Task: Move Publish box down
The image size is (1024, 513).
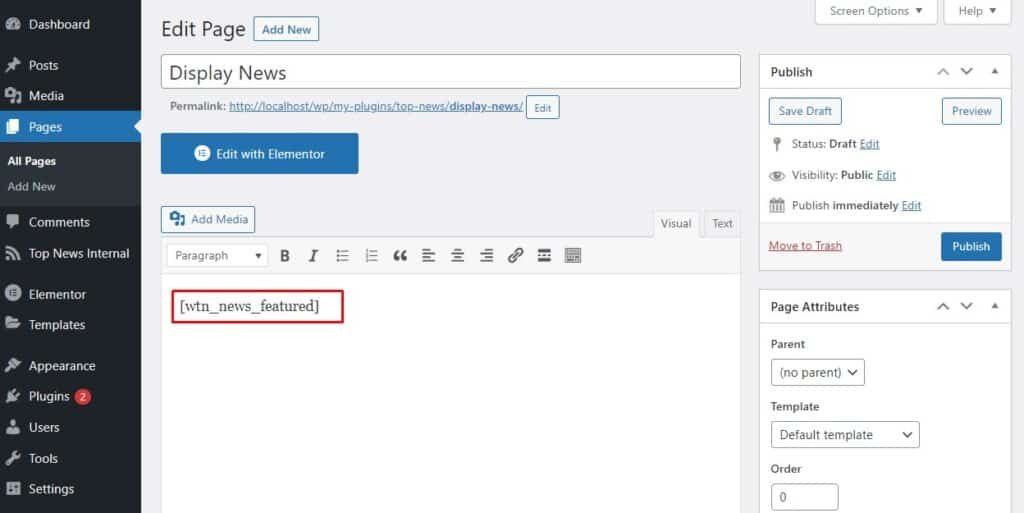Action: coord(967,72)
